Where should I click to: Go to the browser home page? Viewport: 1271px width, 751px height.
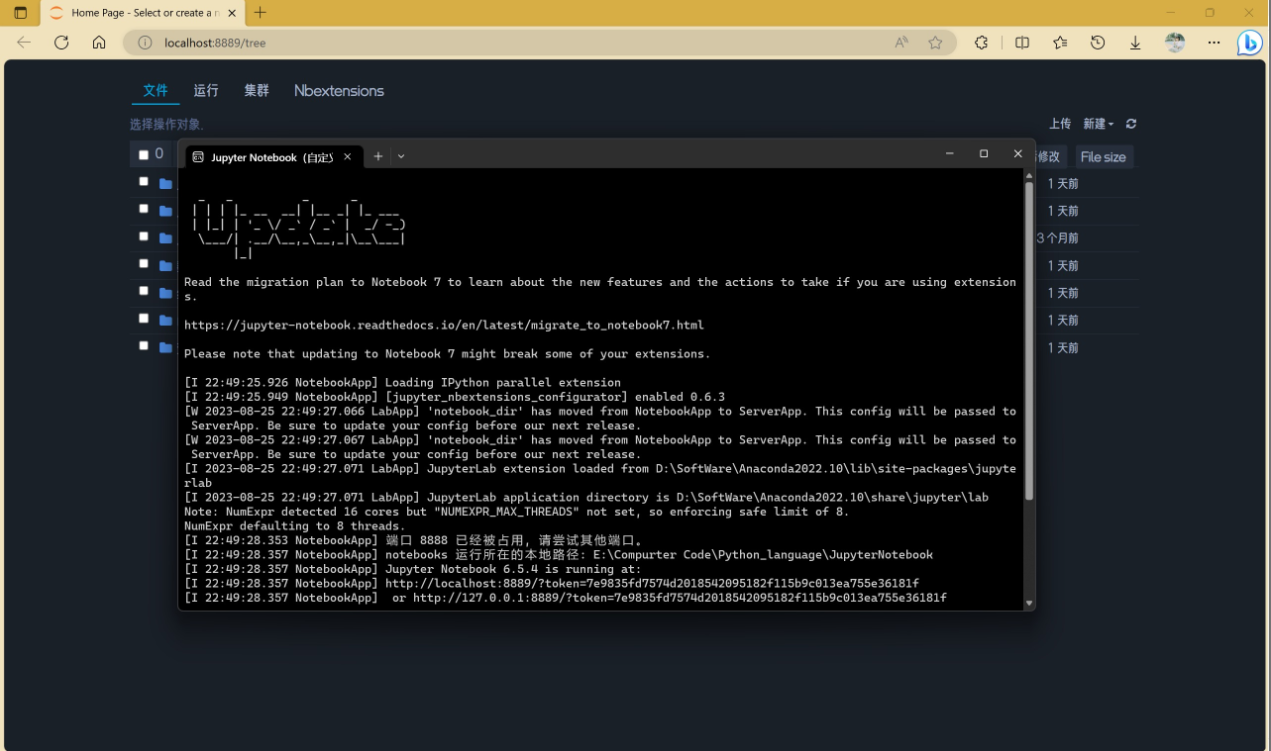click(98, 43)
